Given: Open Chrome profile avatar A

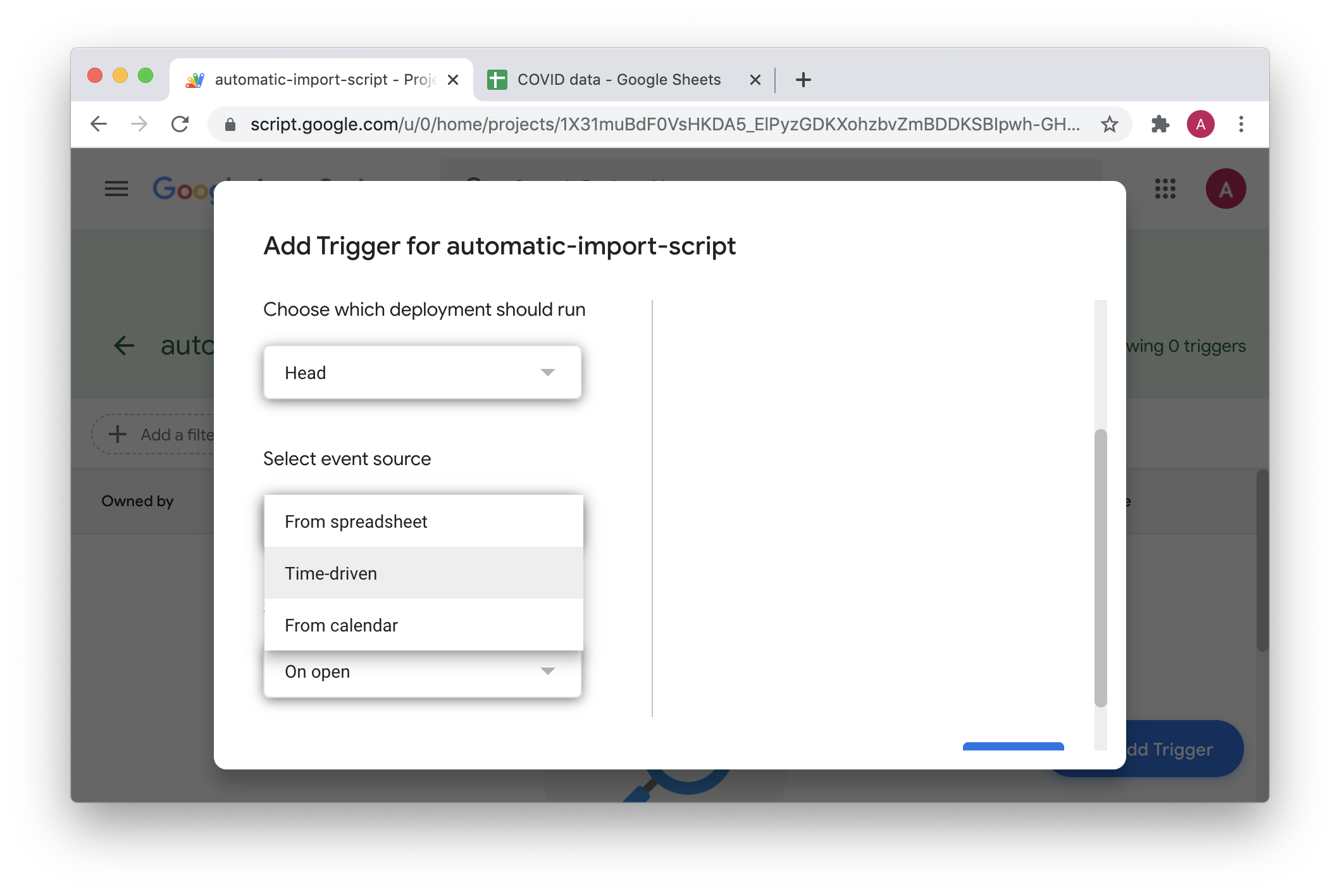Looking at the screenshot, I should 1200,124.
